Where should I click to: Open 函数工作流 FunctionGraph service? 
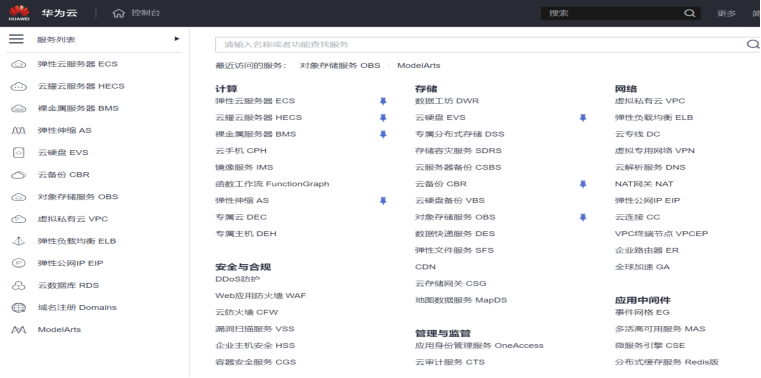tap(272, 184)
